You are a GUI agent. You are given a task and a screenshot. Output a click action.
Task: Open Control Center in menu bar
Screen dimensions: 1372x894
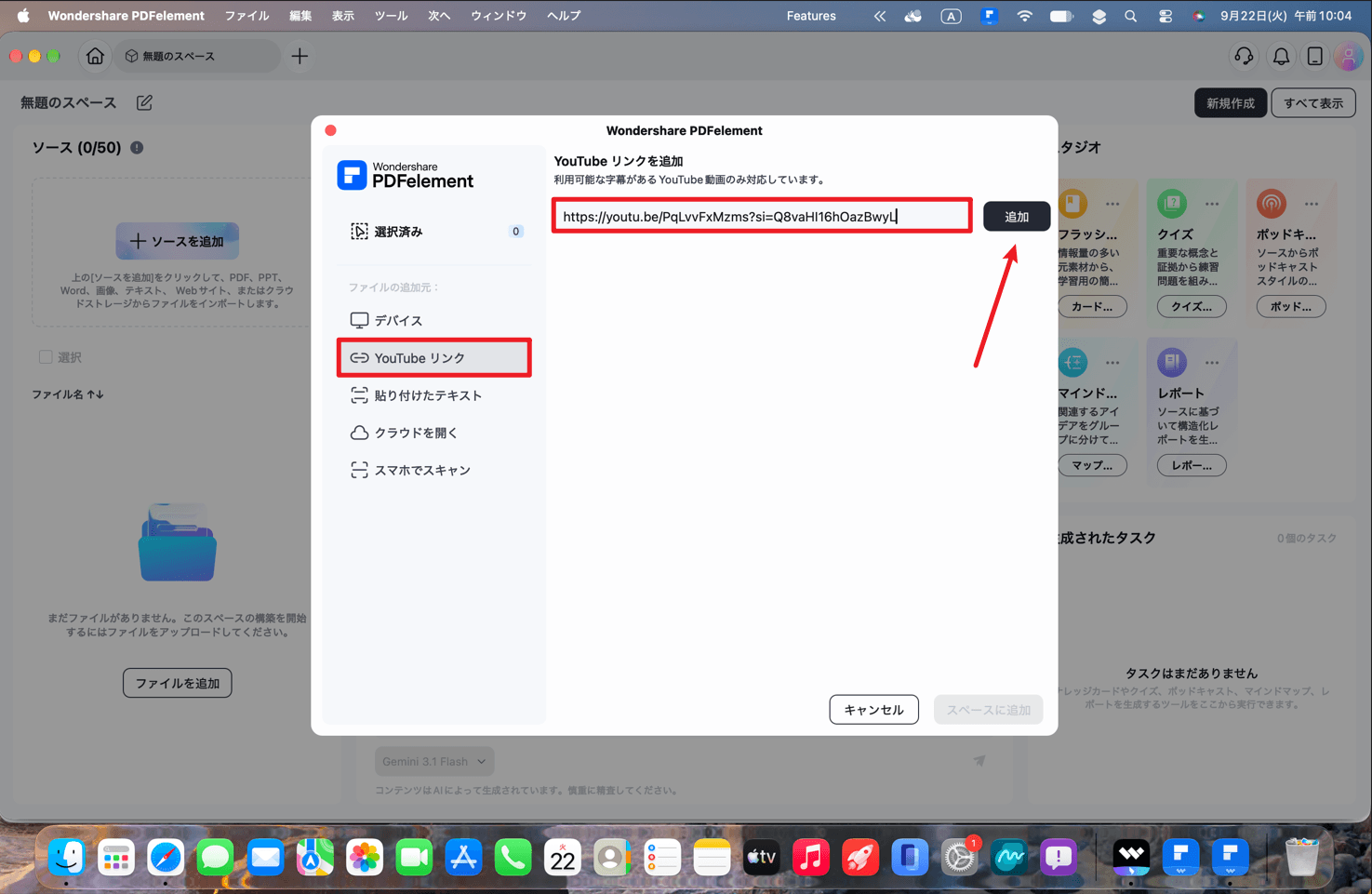(x=1165, y=16)
